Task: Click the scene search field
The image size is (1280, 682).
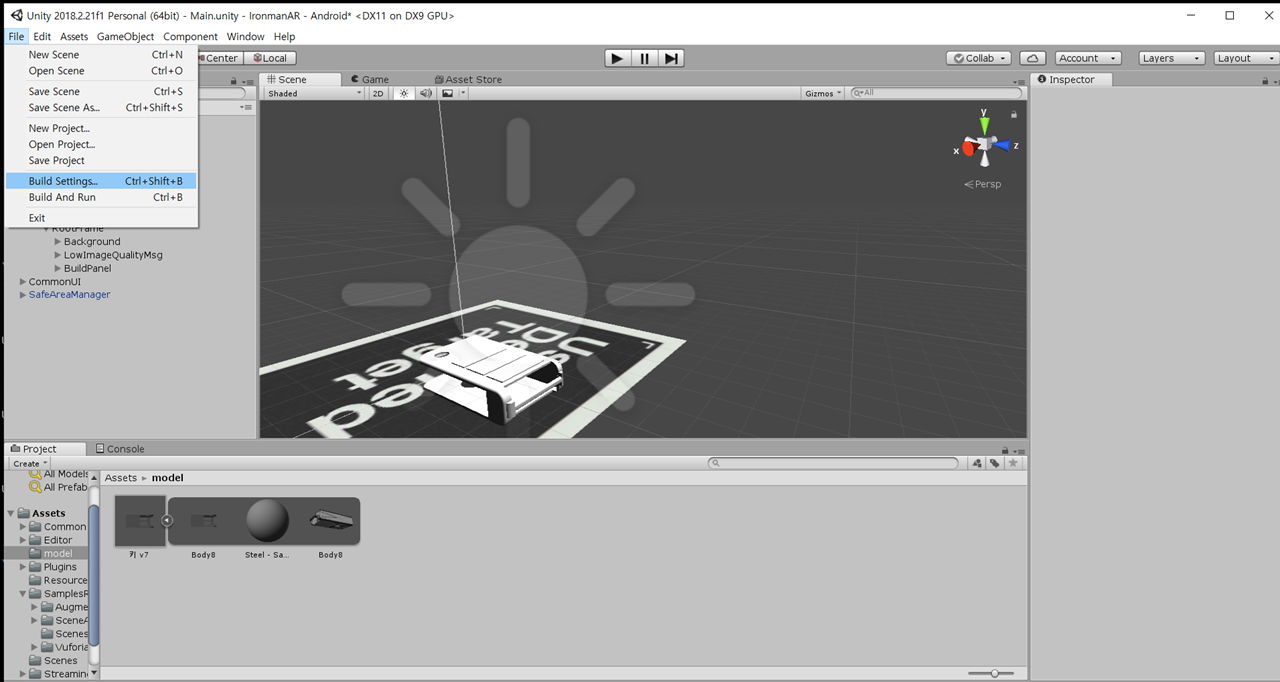Action: pos(935,93)
